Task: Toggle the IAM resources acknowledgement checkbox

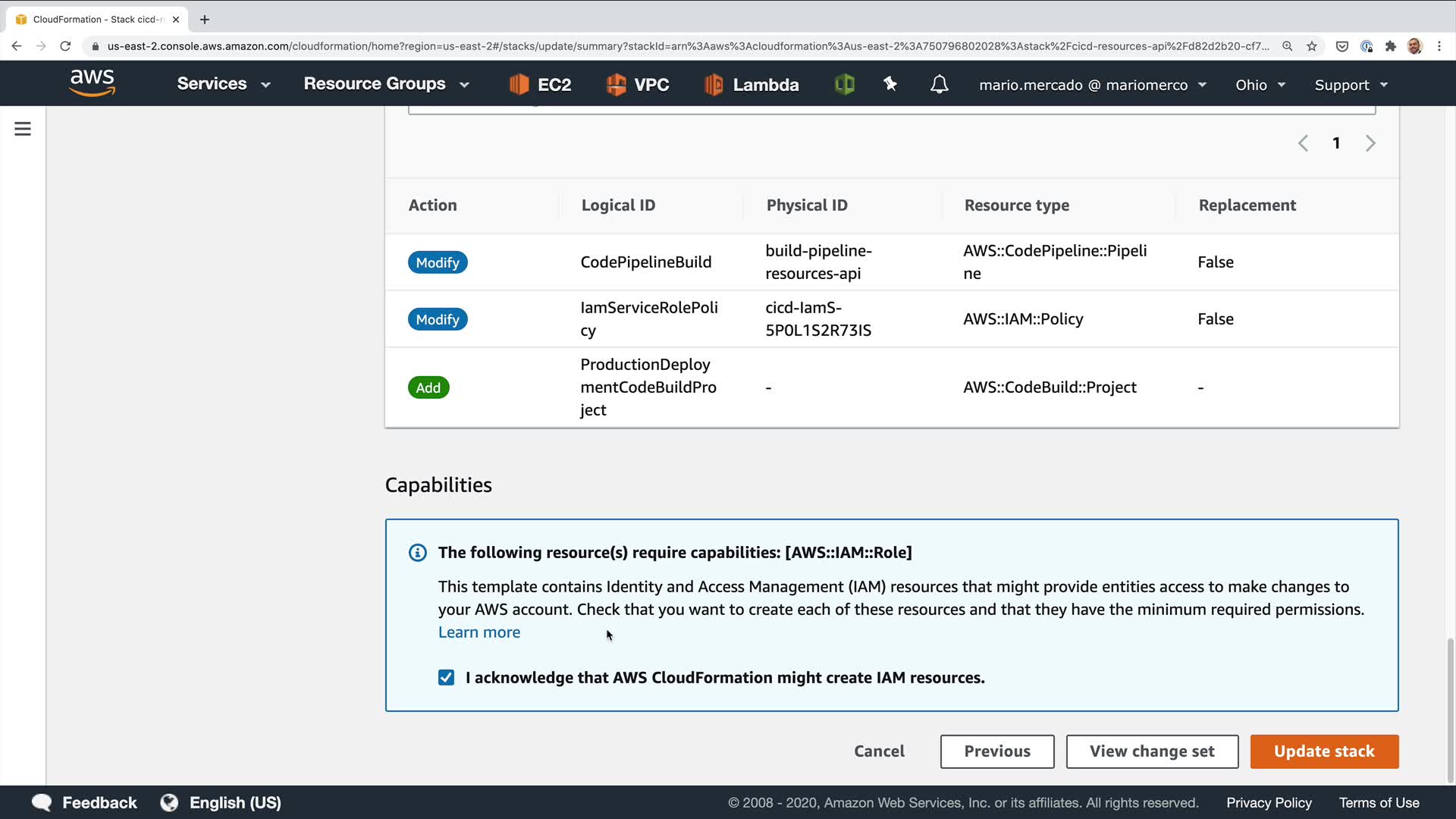Action: (447, 677)
